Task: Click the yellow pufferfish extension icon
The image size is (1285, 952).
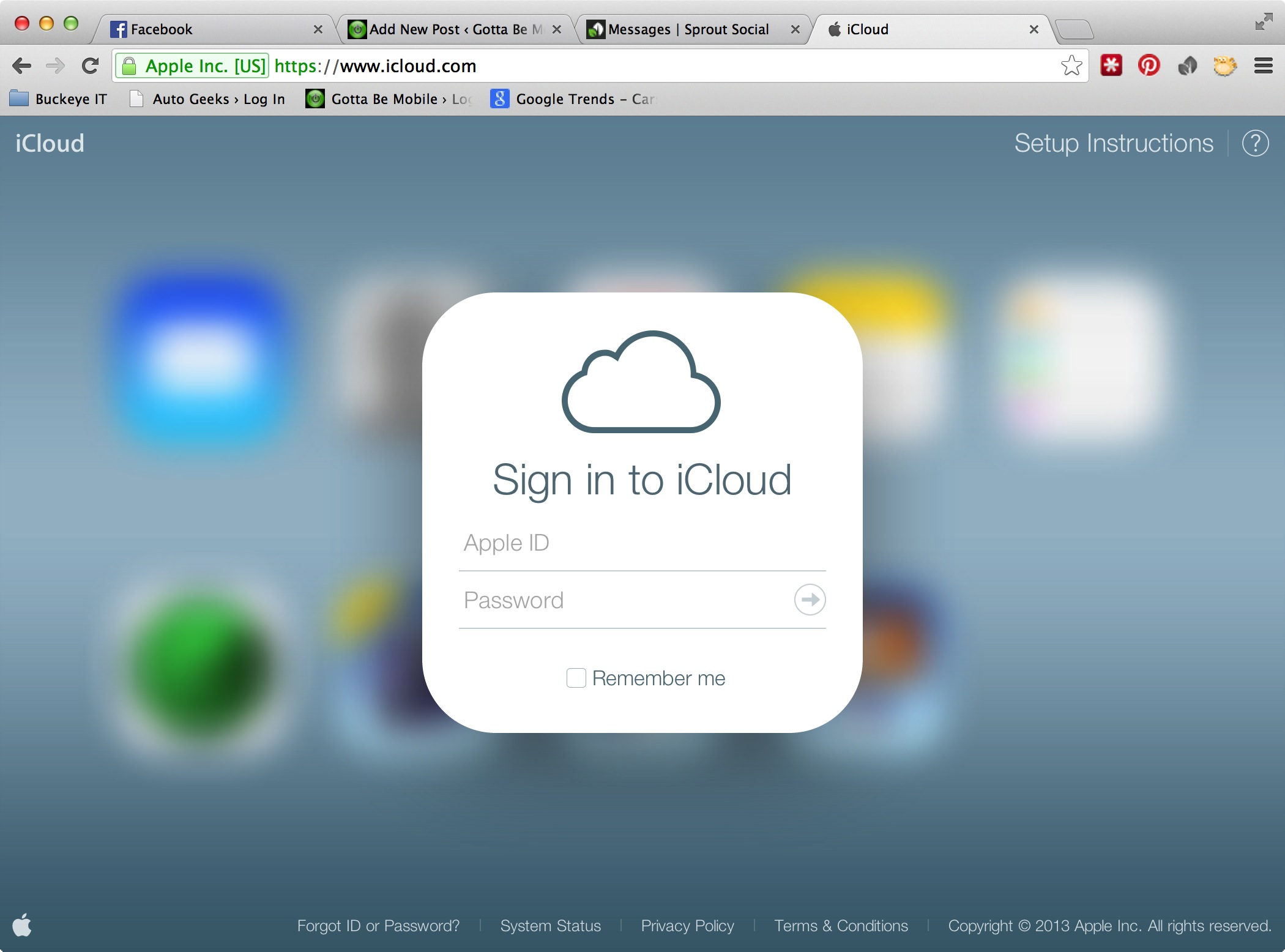Action: tap(1225, 65)
